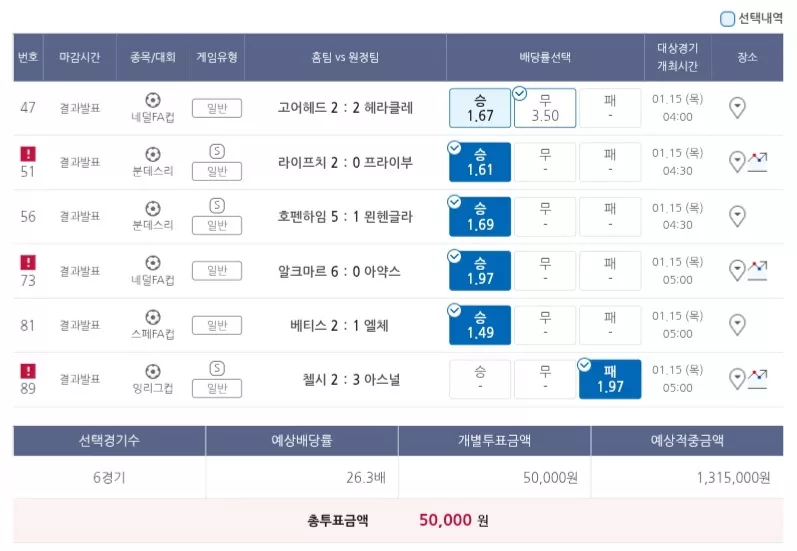Click the 배당률선택 column header
The width and height of the screenshot is (797, 551).
(545, 57)
